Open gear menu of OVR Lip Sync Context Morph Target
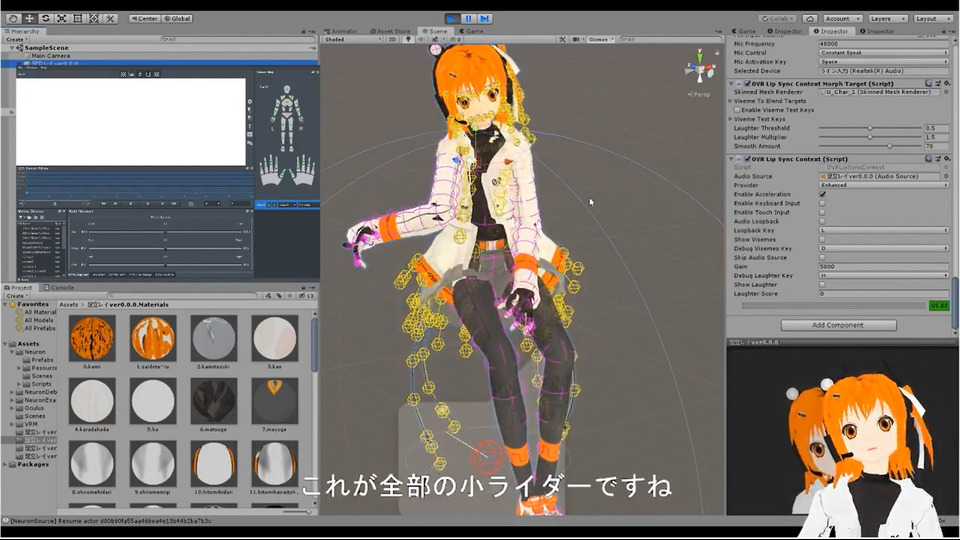 pyautogui.click(x=947, y=83)
